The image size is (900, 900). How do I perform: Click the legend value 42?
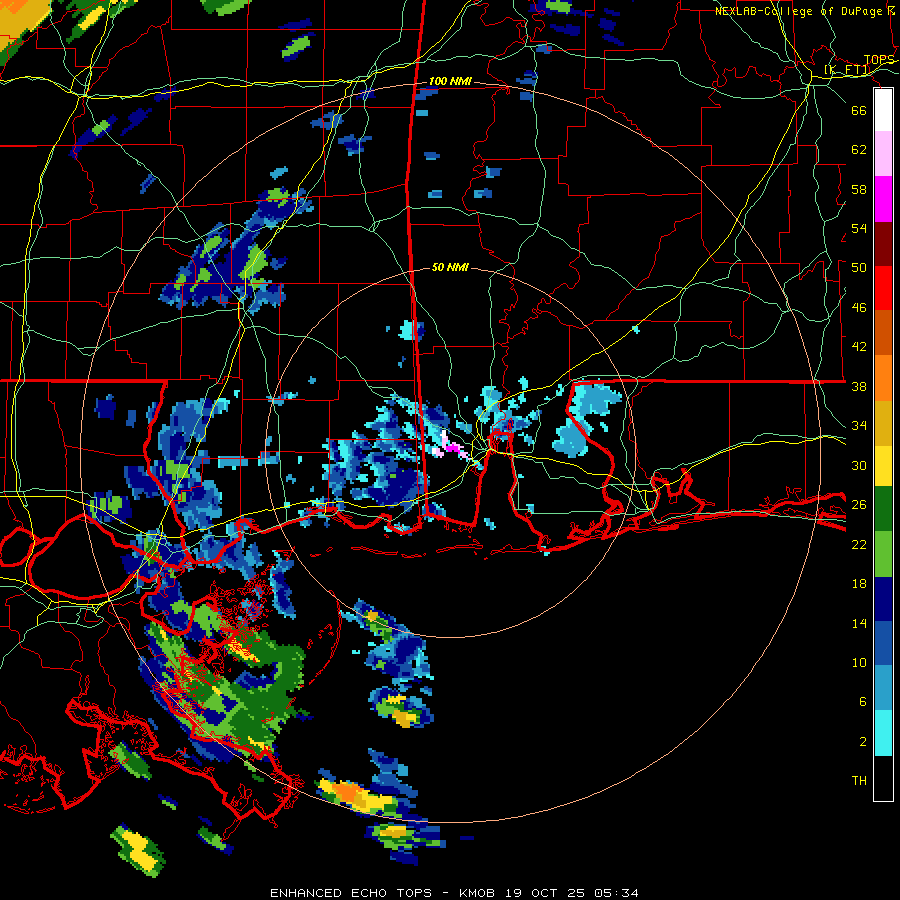pyautogui.click(x=859, y=347)
